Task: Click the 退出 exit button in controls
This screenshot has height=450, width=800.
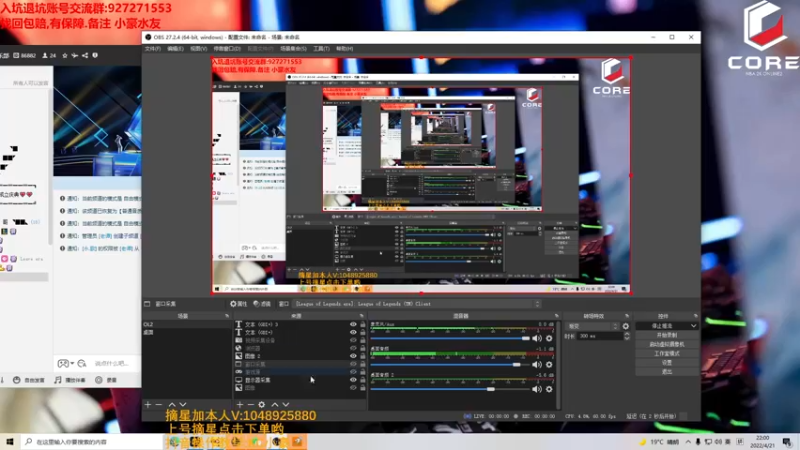Action: (x=667, y=371)
